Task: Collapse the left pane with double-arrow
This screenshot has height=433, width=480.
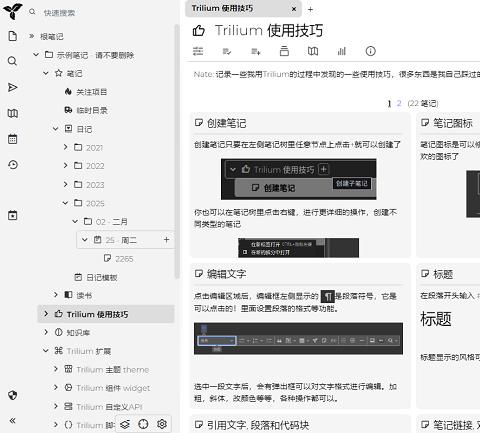Action: pyautogui.click(x=13, y=421)
